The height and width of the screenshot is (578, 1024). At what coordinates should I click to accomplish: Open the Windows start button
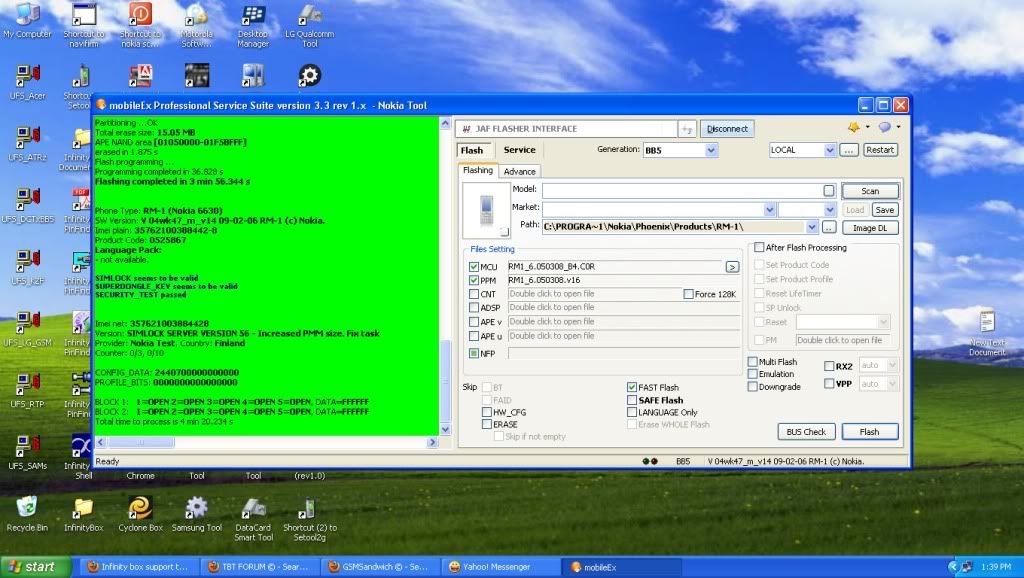[35, 567]
